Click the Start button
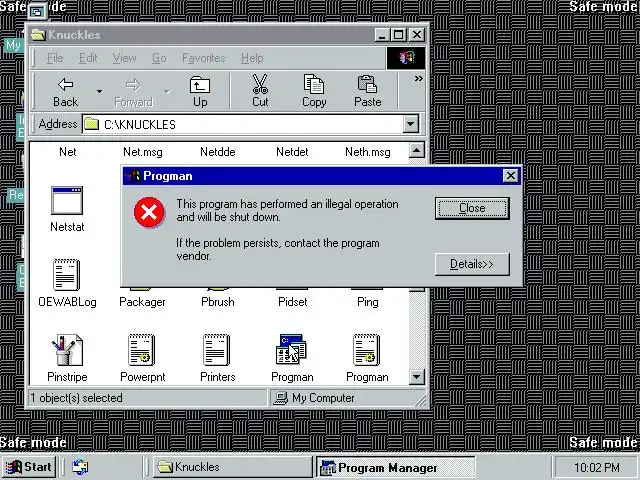The width and height of the screenshot is (640, 480). [x=29, y=467]
